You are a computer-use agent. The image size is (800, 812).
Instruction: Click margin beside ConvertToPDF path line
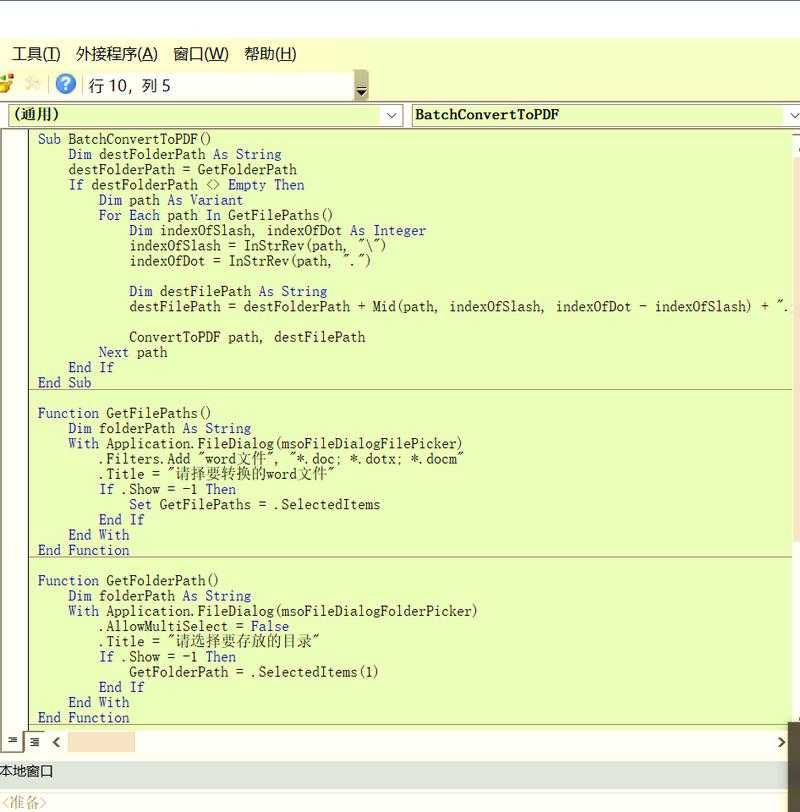pos(14,337)
